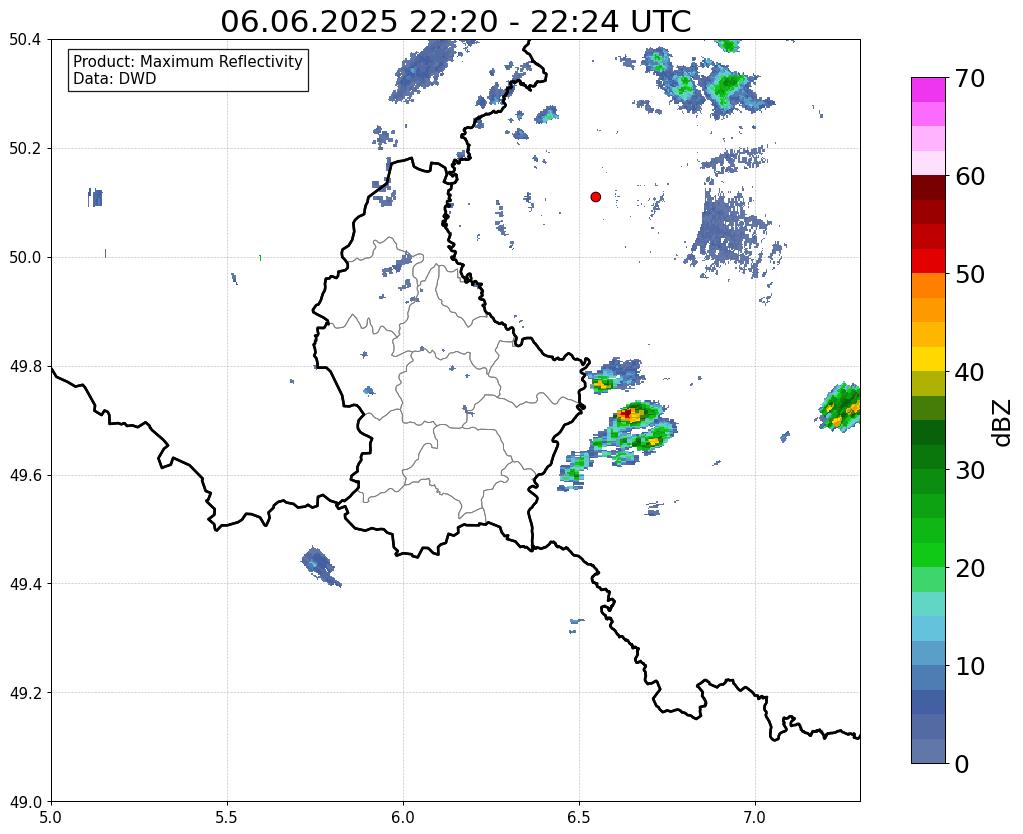Image resolution: width=1023 pixels, height=834 pixels.
Task: Click the plot title showing 06.06.2025 timestamp
Action: (x=455, y=22)
